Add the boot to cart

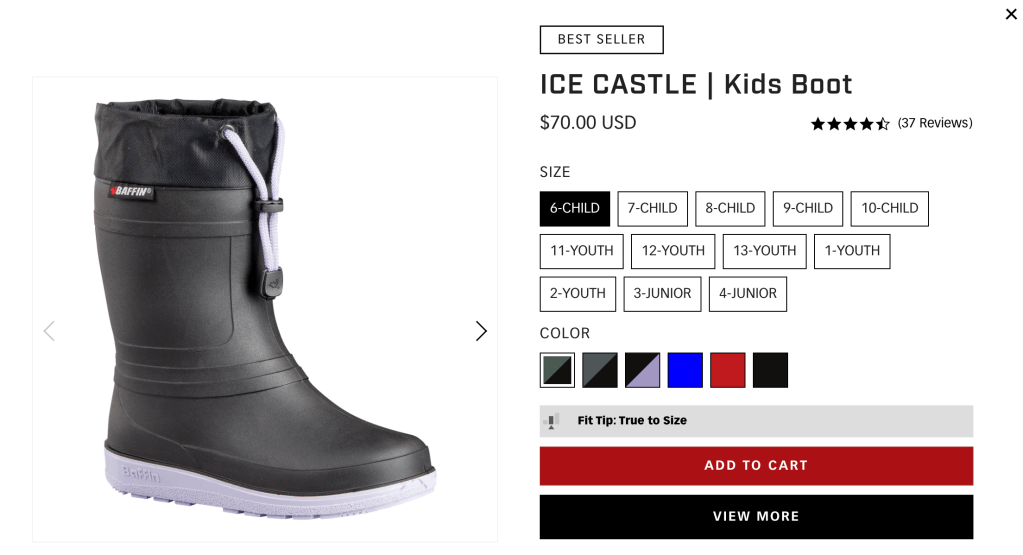[x=756, y=466]
